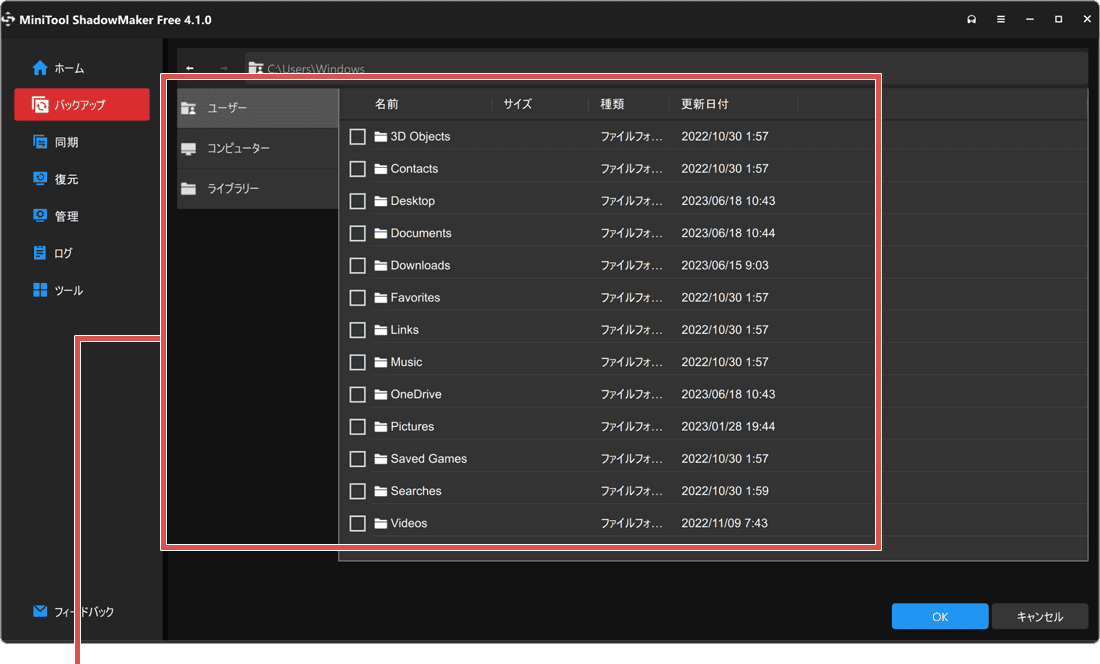Enable the 3D Objects checkbox
The width and height of the screenshot is (1100, 664).
click(357, 136)
